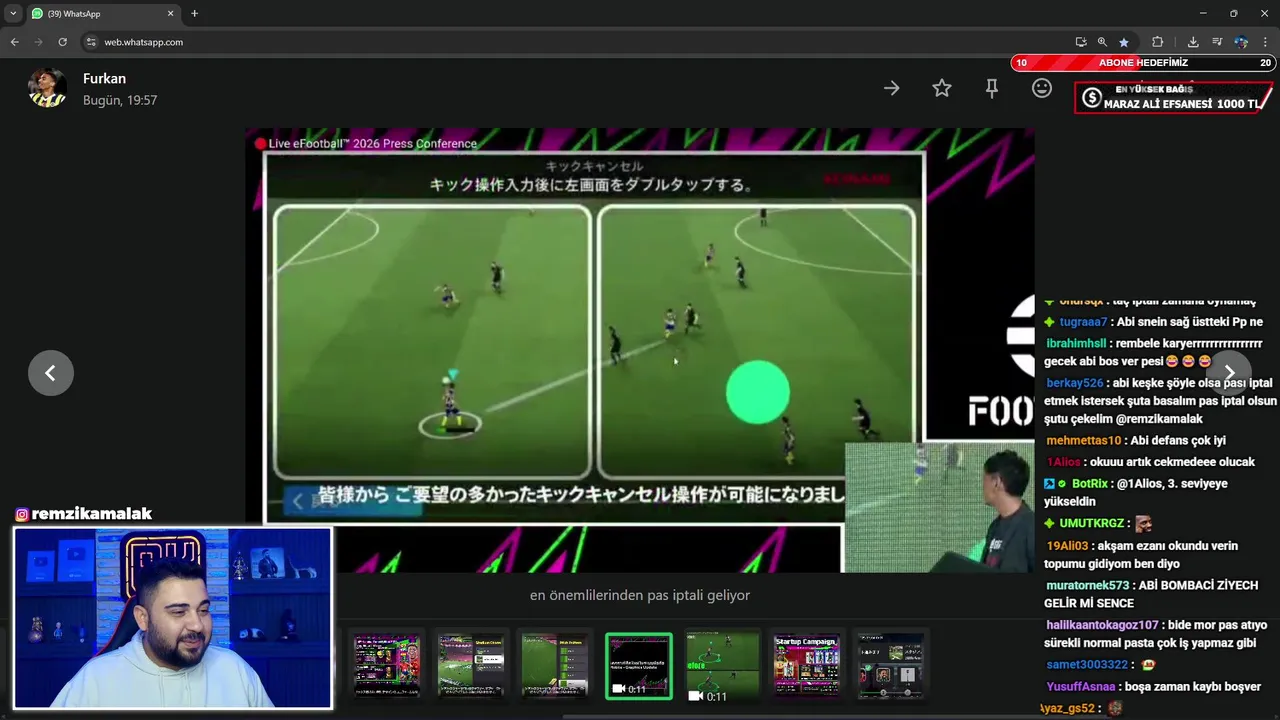The image size is (1280, 720).
Task: Open the Chrome three-dot menu
Action: [x=1265, y=42]
